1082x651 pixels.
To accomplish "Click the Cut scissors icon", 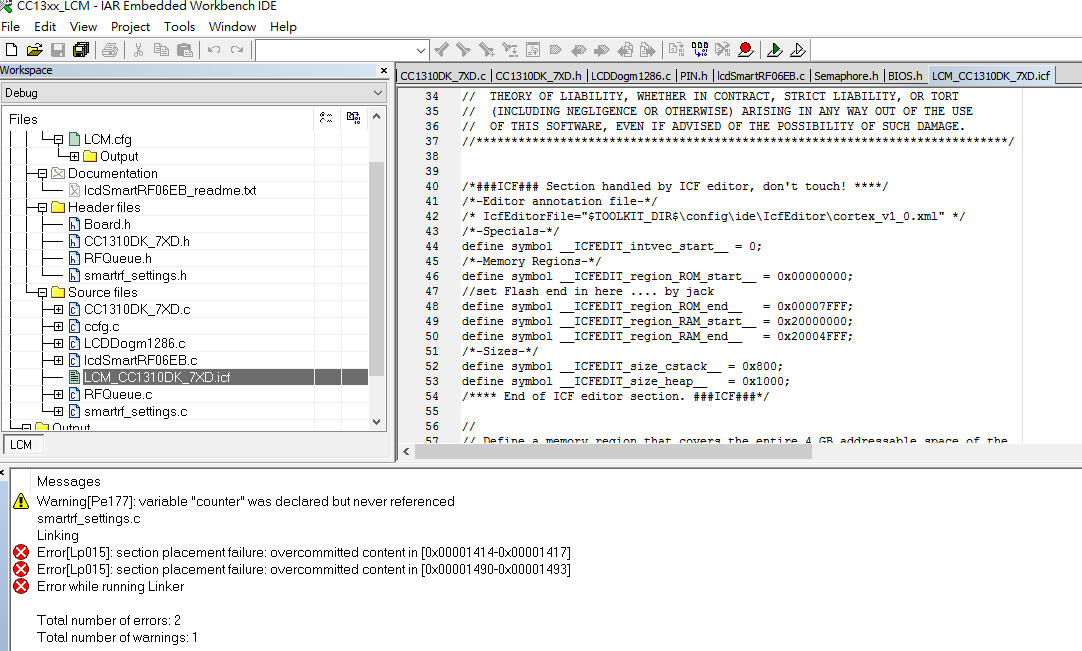I will tap(138, 50).
